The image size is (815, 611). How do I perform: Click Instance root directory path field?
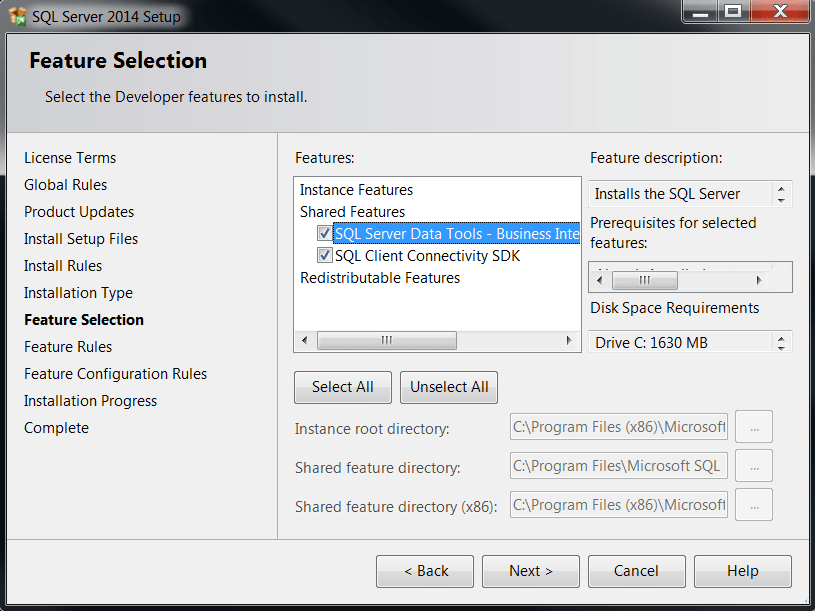point(619,427)
